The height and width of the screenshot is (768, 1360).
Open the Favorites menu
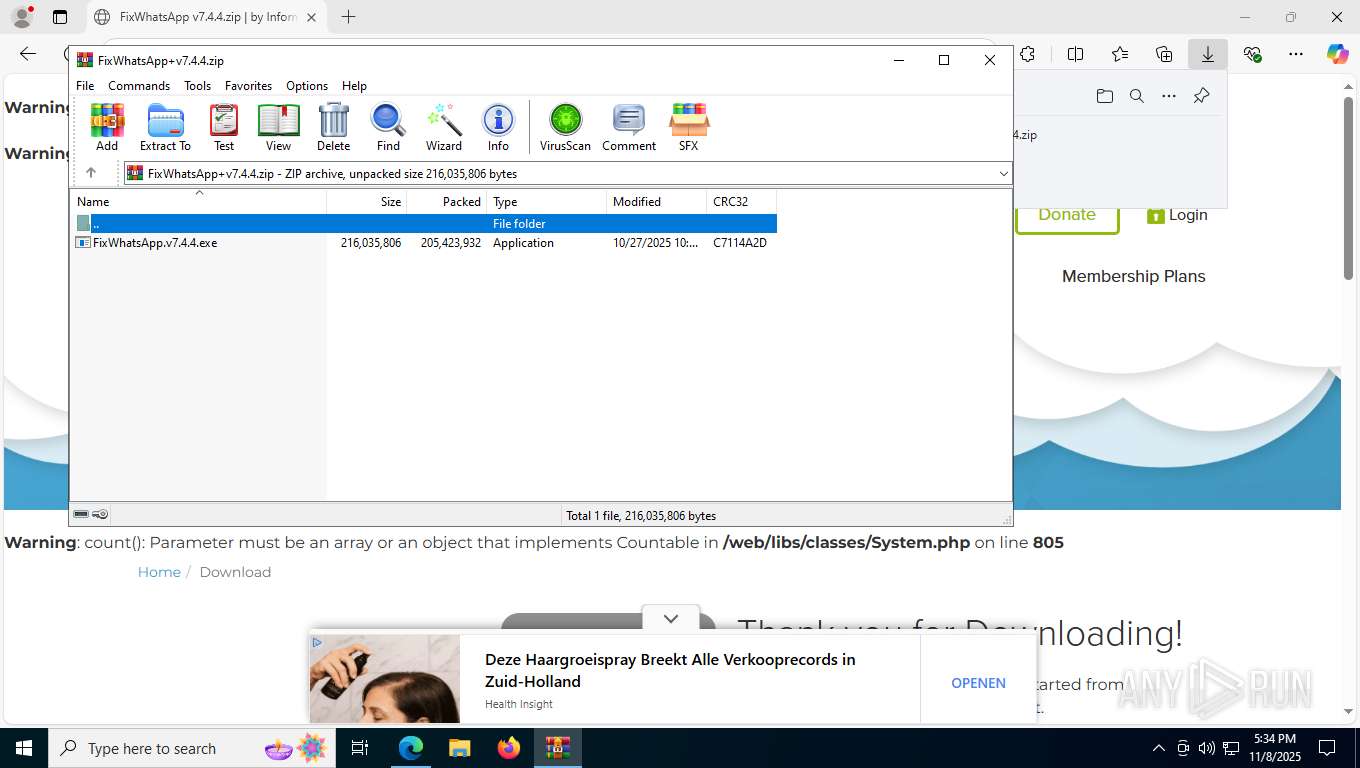(248, 86)
